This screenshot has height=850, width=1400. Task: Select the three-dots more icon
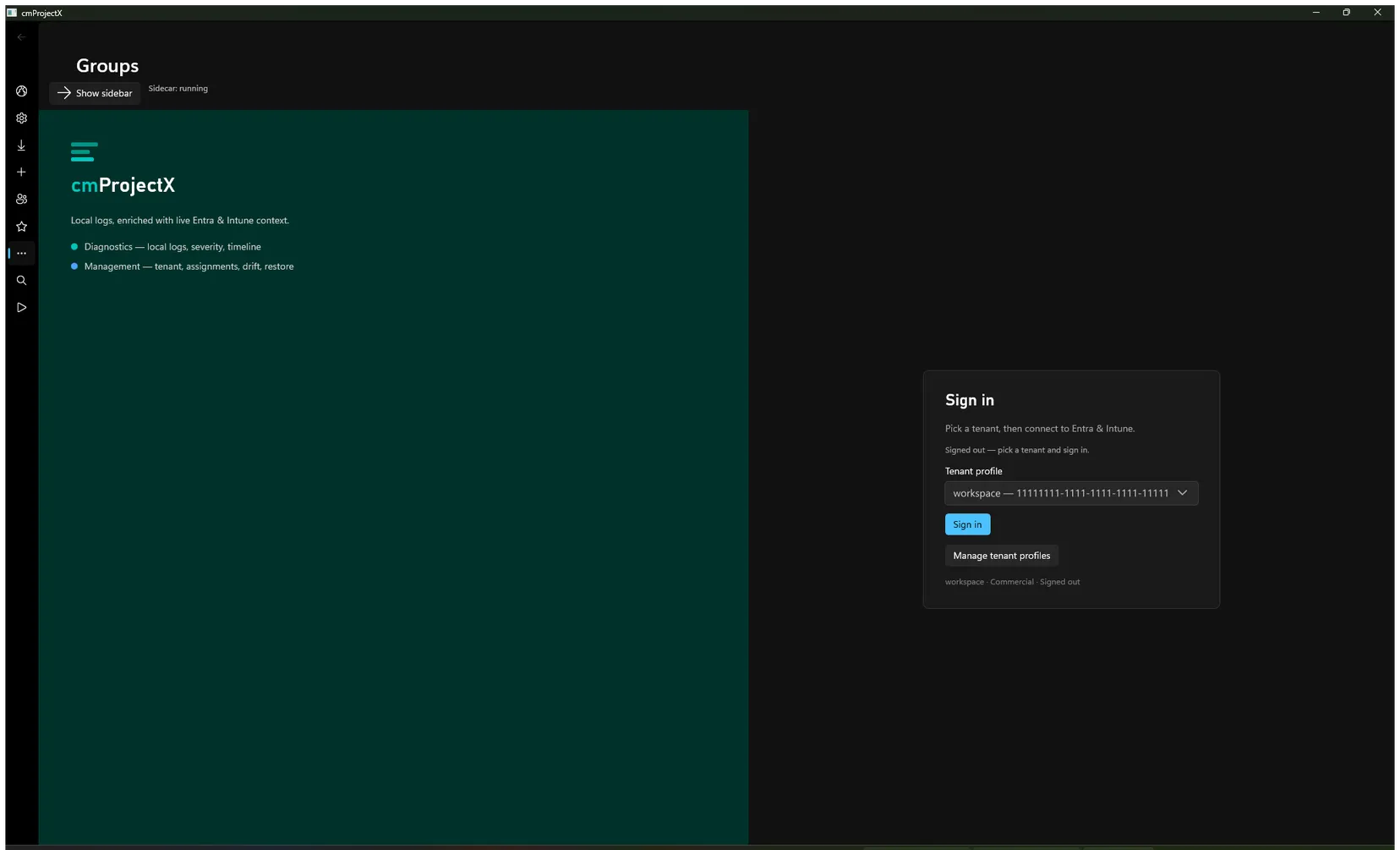(21, 254)
